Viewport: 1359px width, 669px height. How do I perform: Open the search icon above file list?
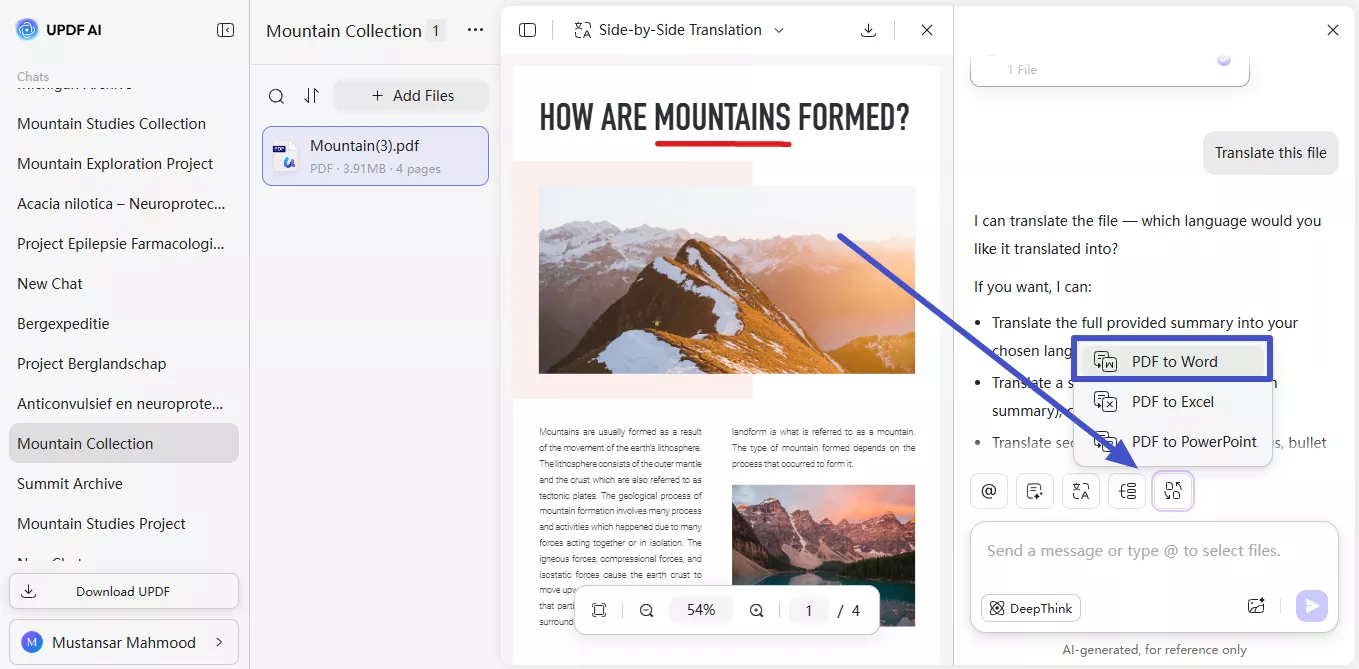pos(276,95)
